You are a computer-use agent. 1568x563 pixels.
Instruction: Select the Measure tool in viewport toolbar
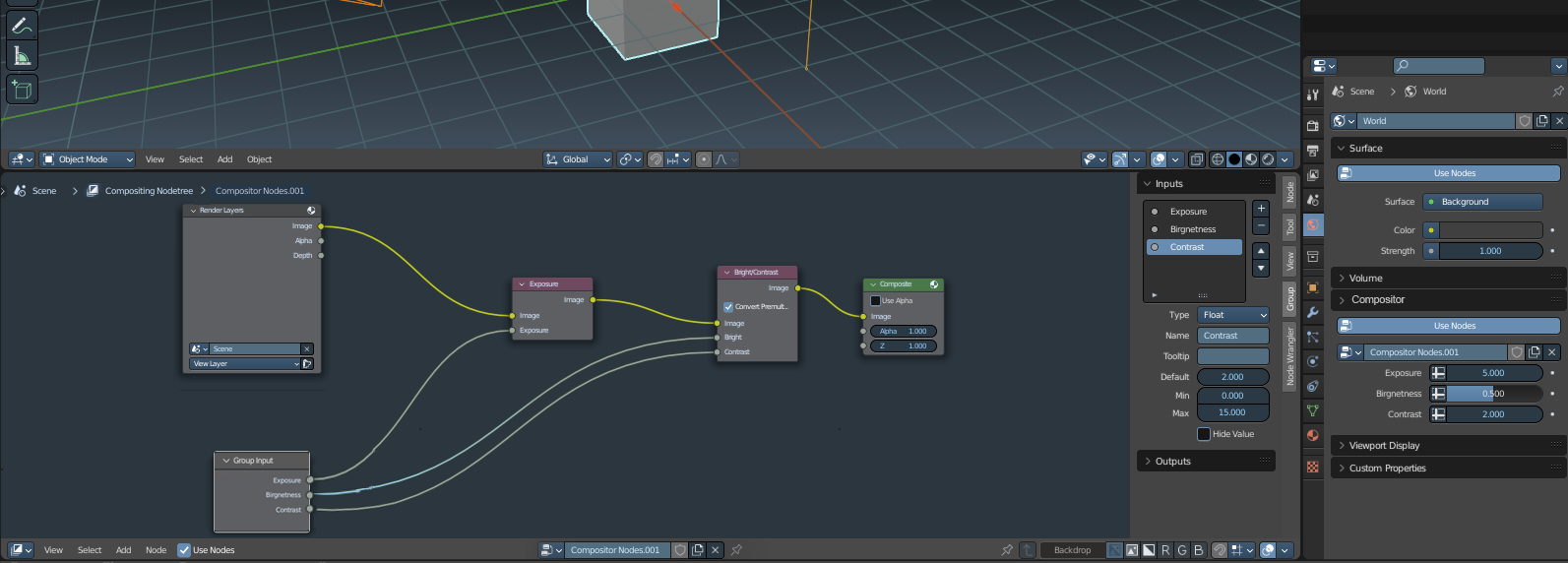[22, 55]
